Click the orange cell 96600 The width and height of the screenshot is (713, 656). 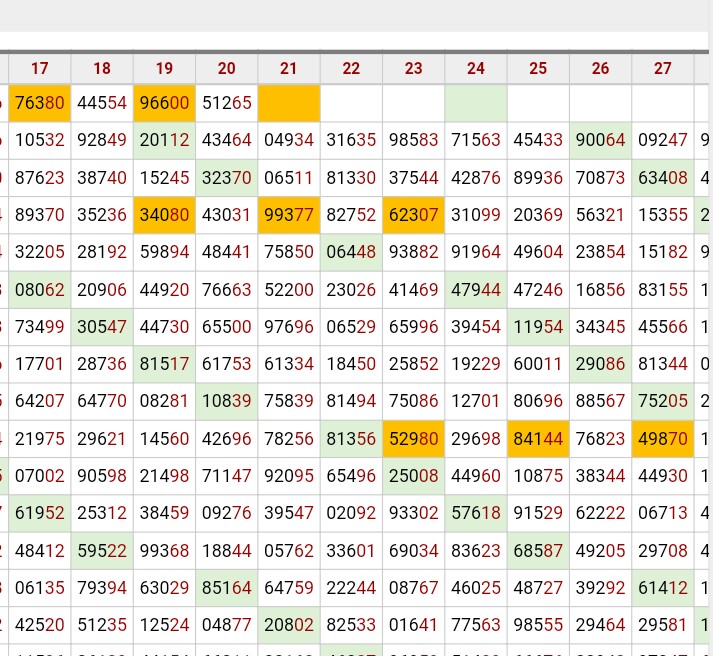(x=164, y=103)
